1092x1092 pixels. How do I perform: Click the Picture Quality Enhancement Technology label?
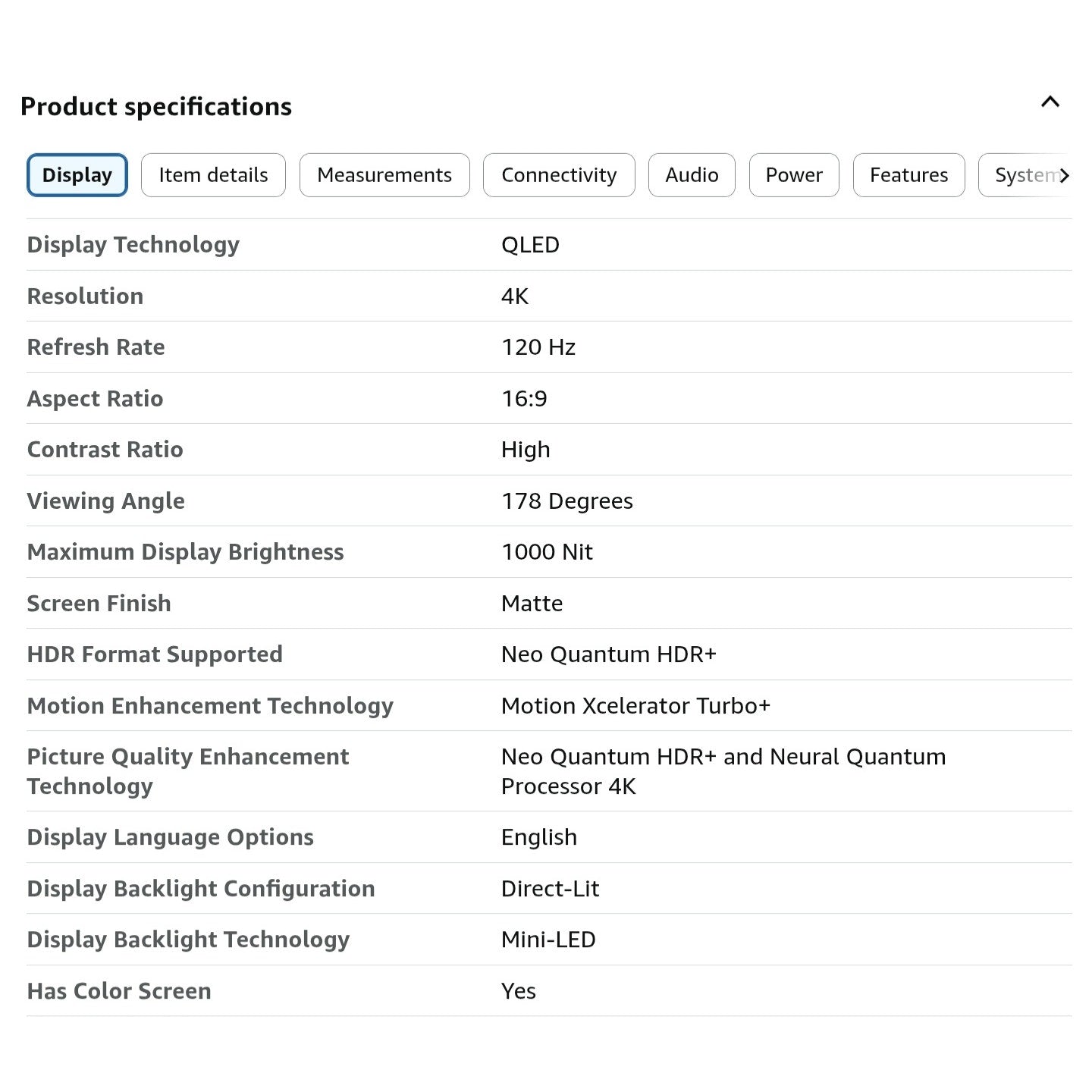coord(188,771)
